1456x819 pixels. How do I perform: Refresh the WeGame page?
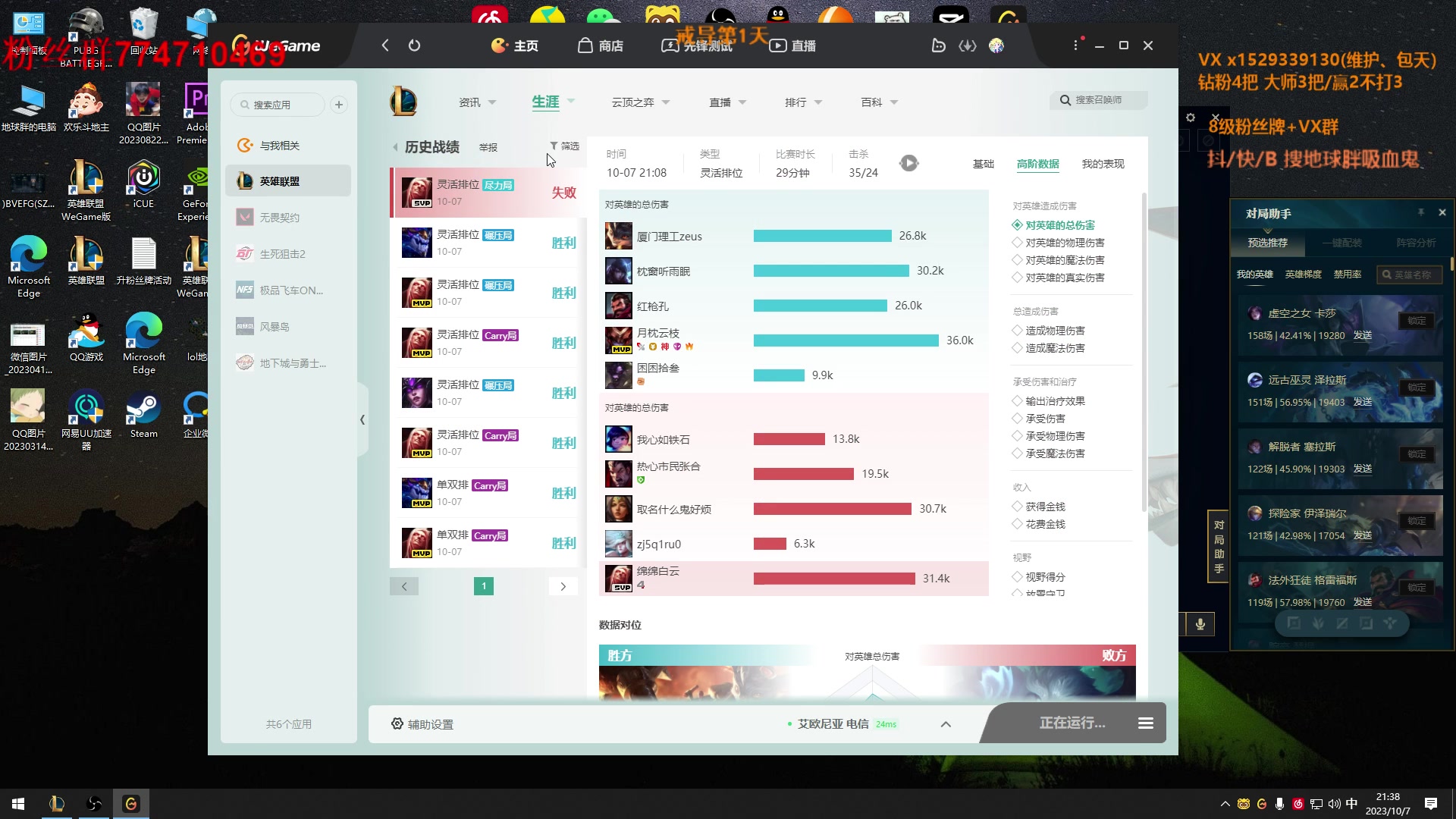point(414,45)
